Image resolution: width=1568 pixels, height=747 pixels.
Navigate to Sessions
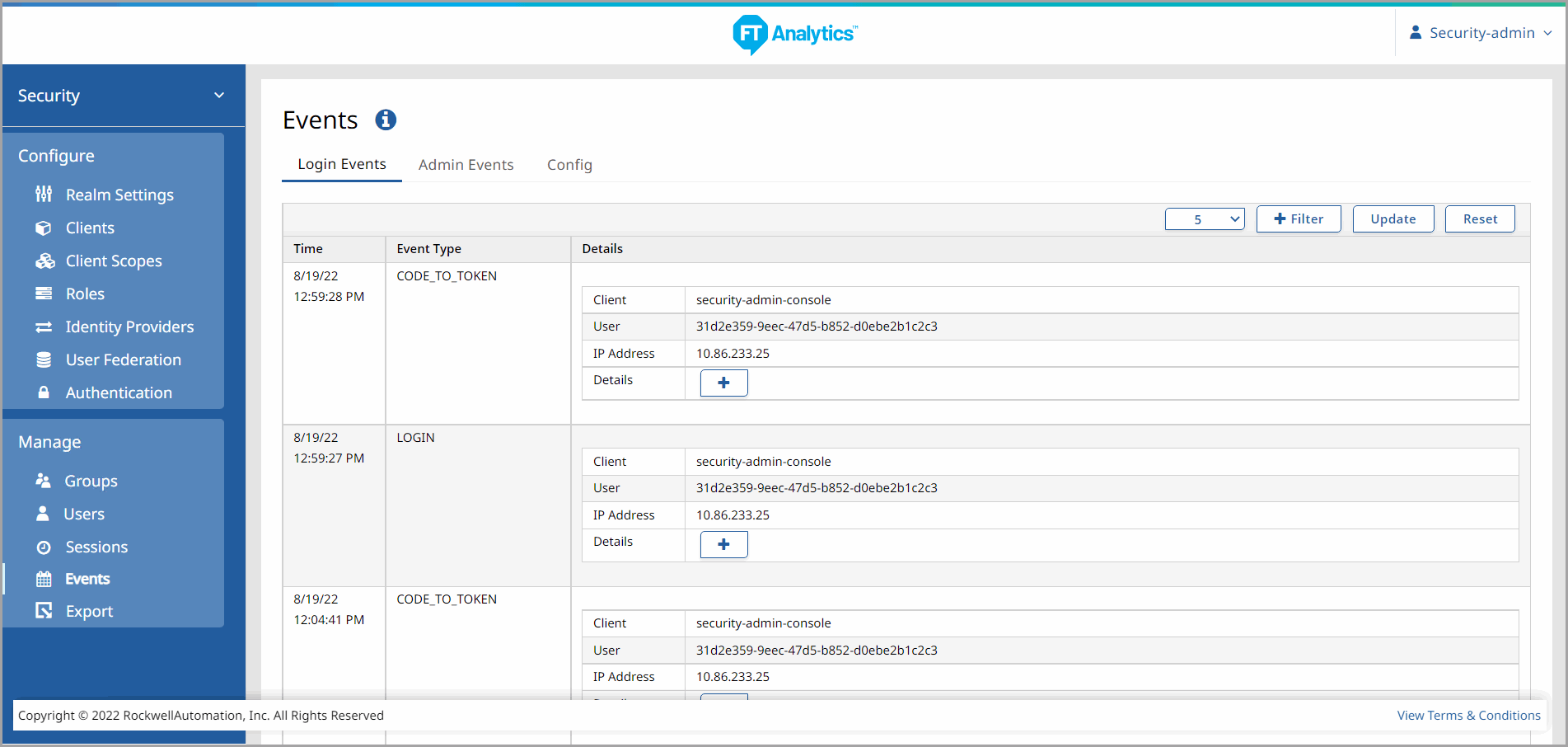point(96,547)
